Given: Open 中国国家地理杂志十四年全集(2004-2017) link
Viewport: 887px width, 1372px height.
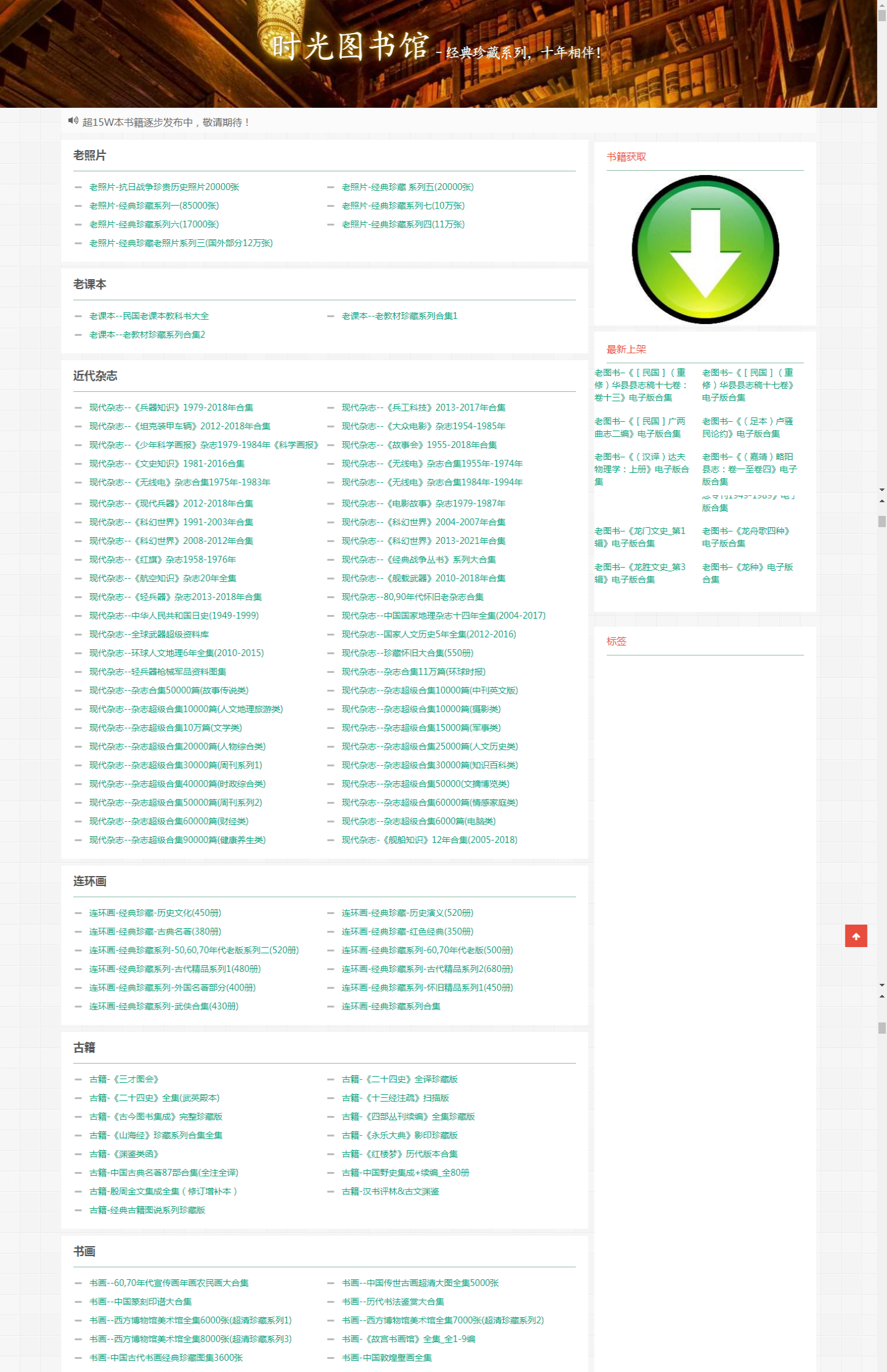Looking at the screenshot, I should point(443,616).
